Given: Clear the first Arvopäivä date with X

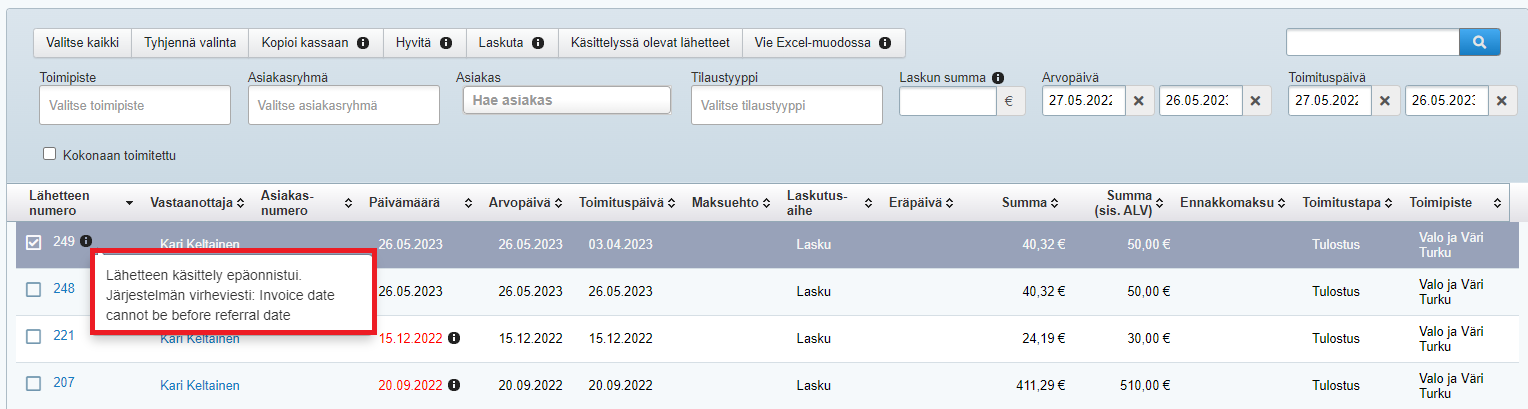Looking at the screenshot, I should (1138, 101).
